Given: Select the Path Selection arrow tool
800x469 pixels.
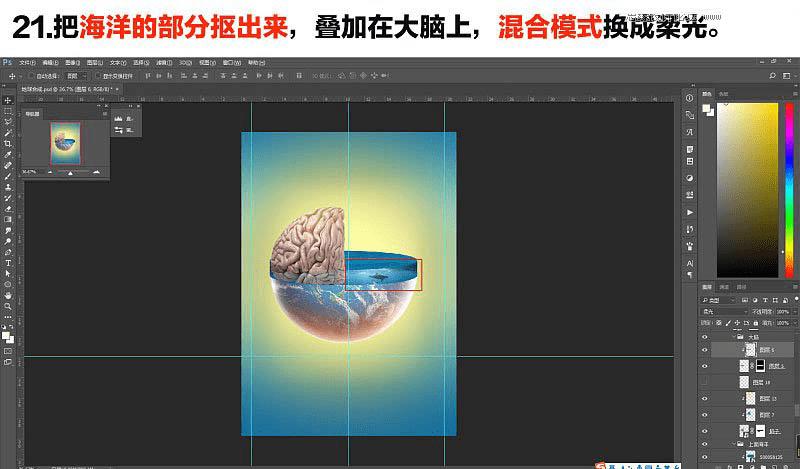Looking at the screenshot, I should (x=8, y=274).
